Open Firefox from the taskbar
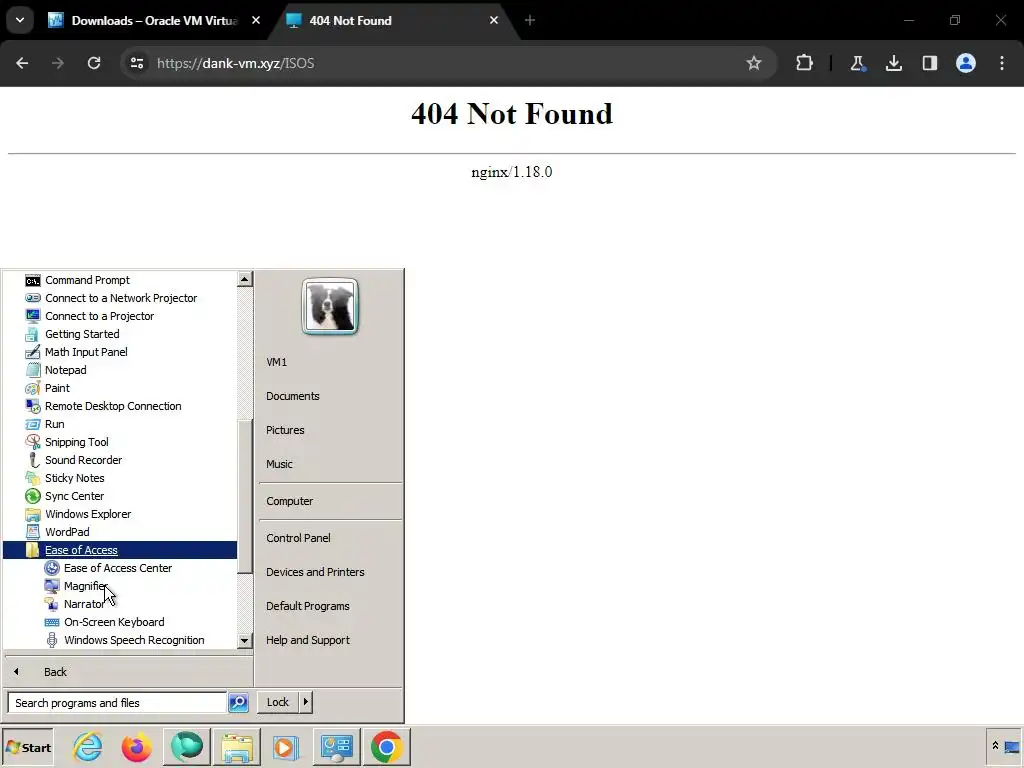The image size is (1024, 768). coord(136,747)
